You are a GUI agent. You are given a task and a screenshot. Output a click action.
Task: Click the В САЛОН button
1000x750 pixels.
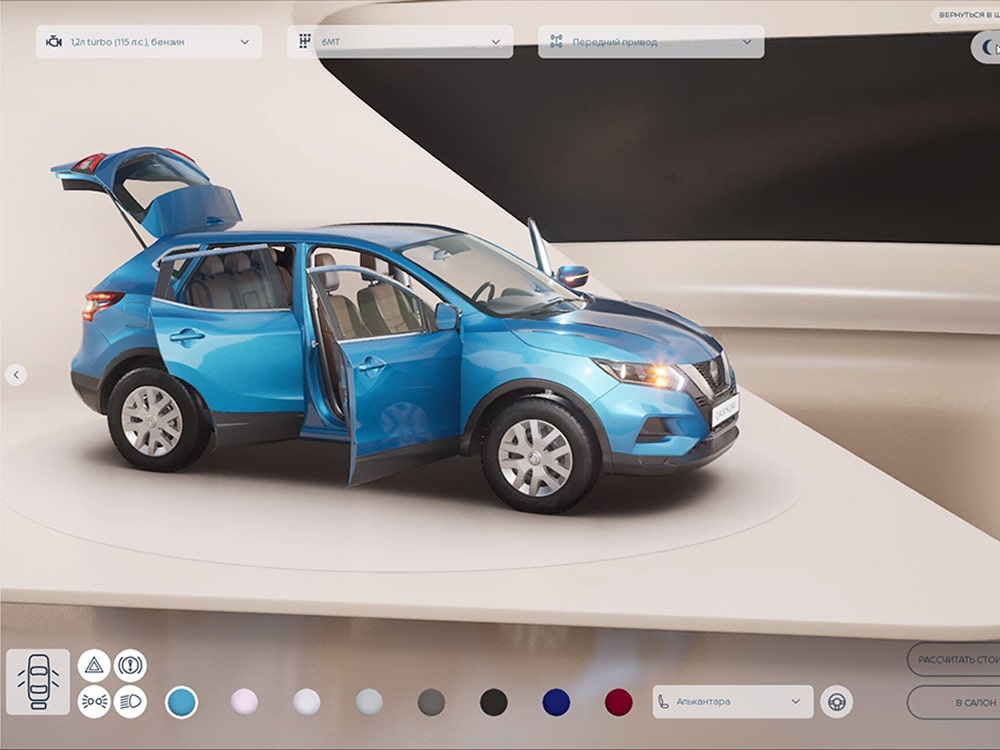pos(953,702)
